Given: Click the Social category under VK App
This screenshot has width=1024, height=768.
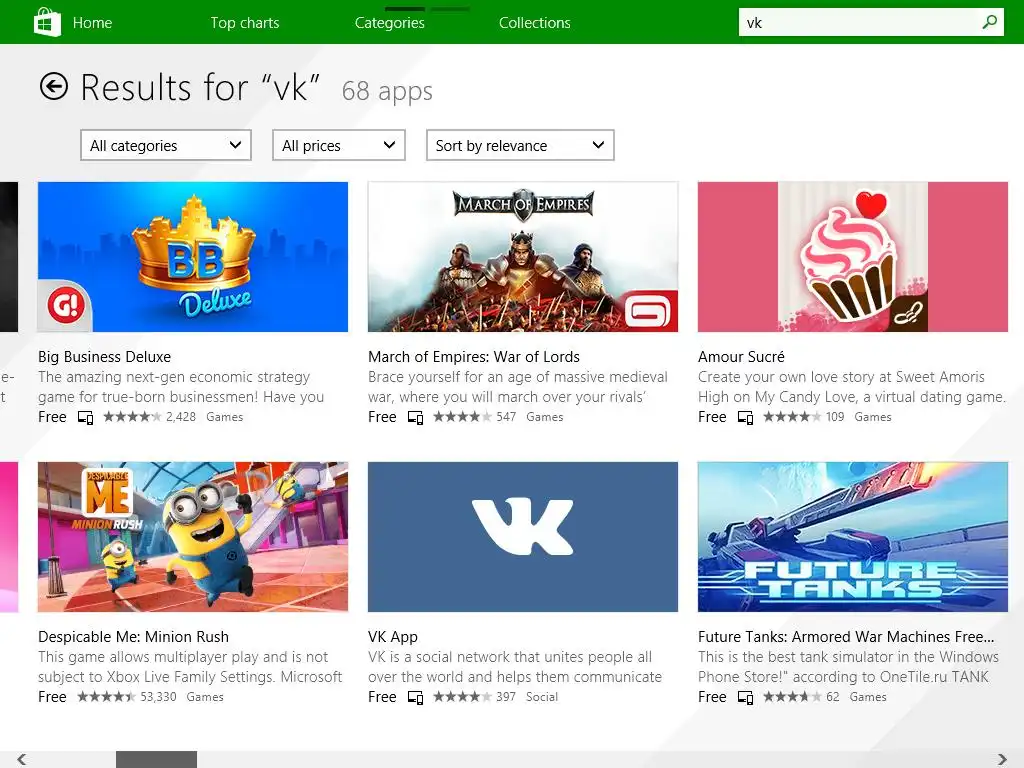Looking at the screenshot, I should (x=542, y=697).
